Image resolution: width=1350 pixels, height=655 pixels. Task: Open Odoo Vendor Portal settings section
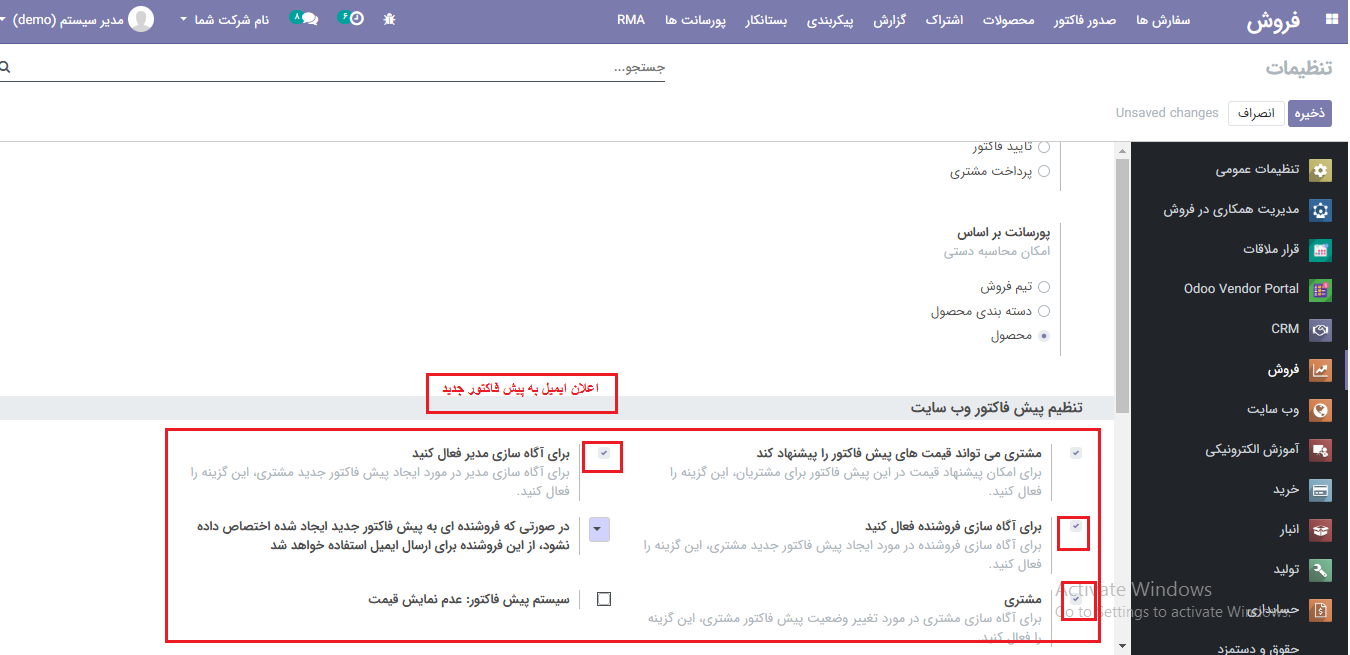point(1241,289)
